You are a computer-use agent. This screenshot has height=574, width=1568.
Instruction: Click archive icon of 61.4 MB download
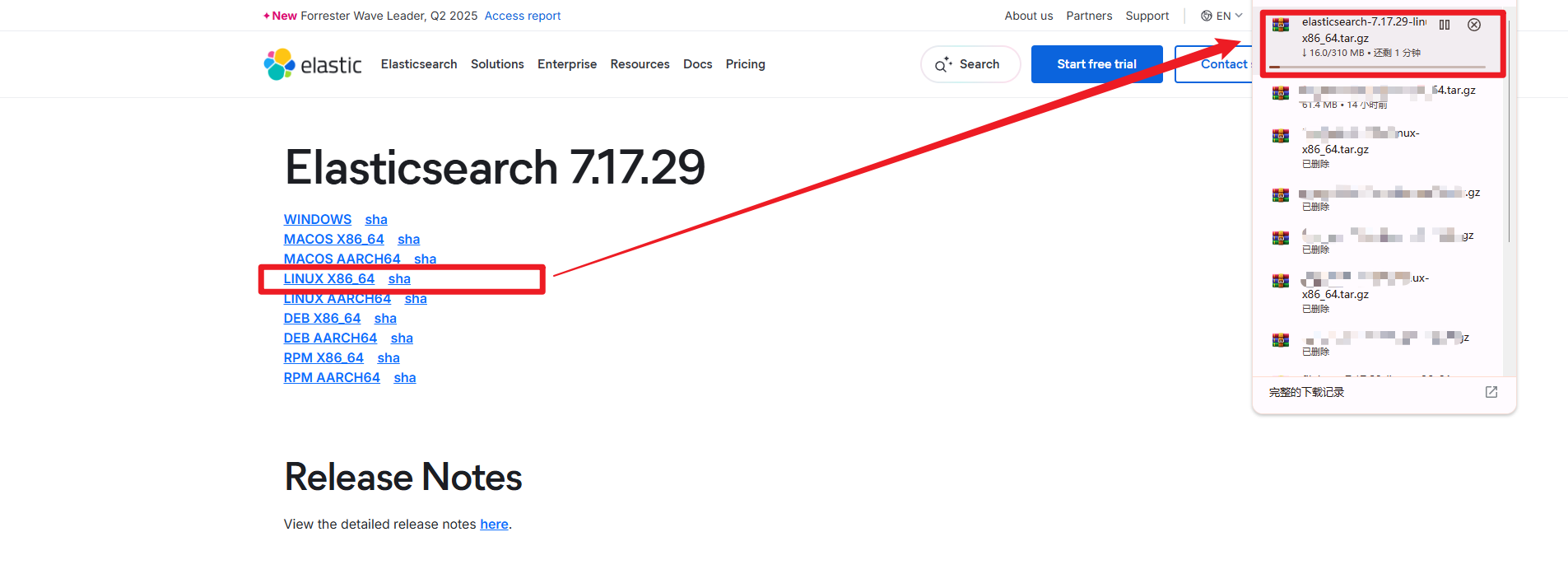click(x=1281, y=93)
